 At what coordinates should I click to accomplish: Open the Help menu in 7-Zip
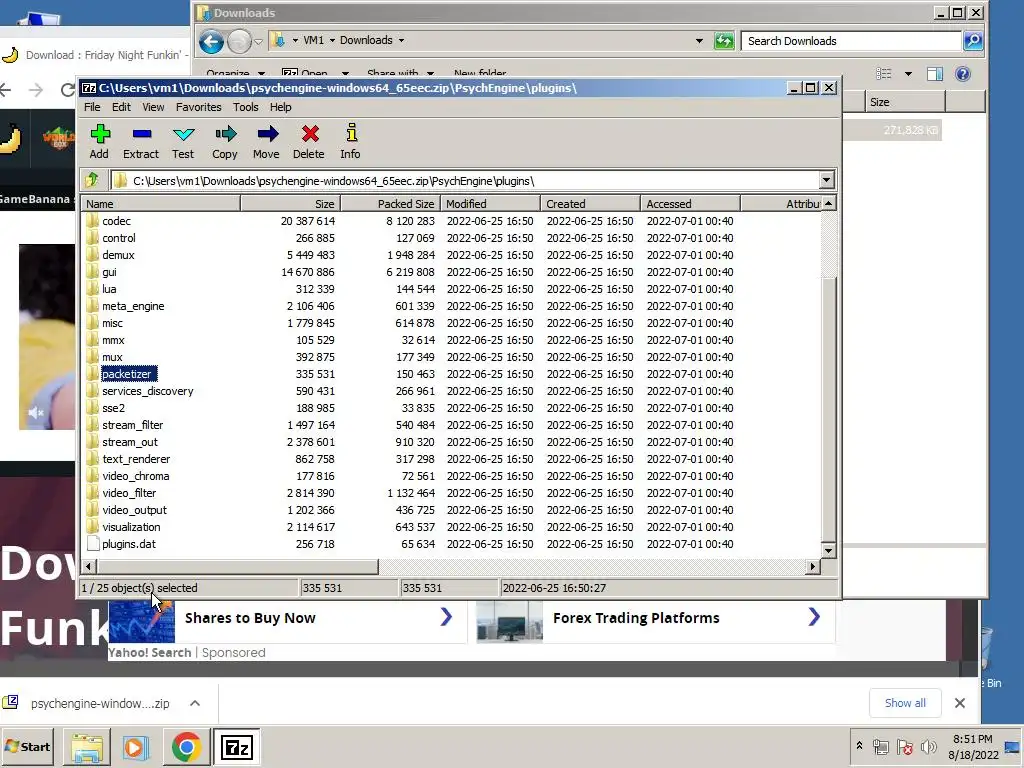coord(281,107)
